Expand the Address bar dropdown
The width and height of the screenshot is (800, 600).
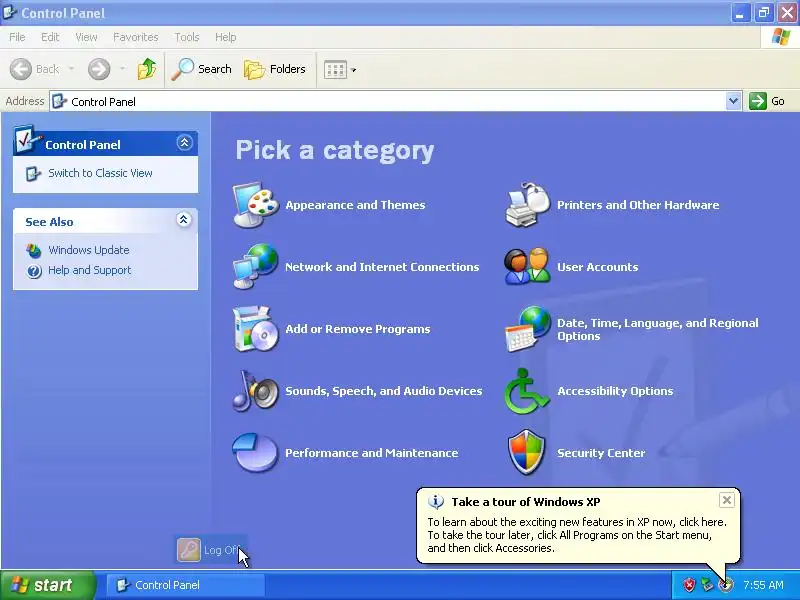(733, 101)
